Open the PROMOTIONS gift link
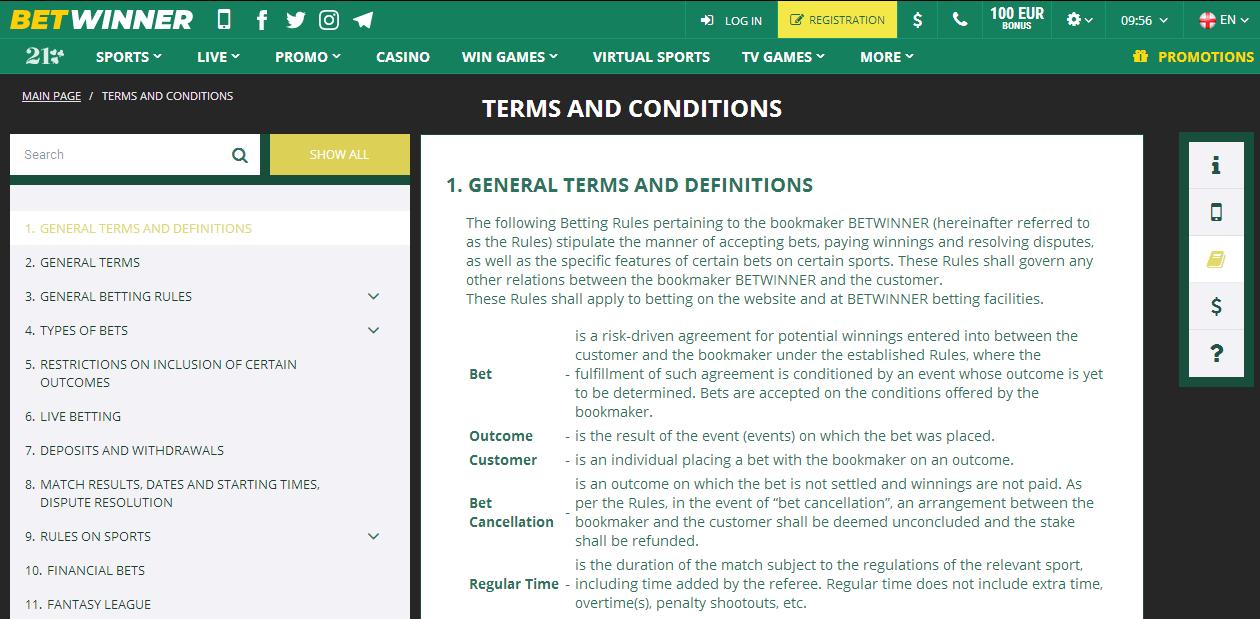Screen dimensions: 1260x619 [1193, 57]
